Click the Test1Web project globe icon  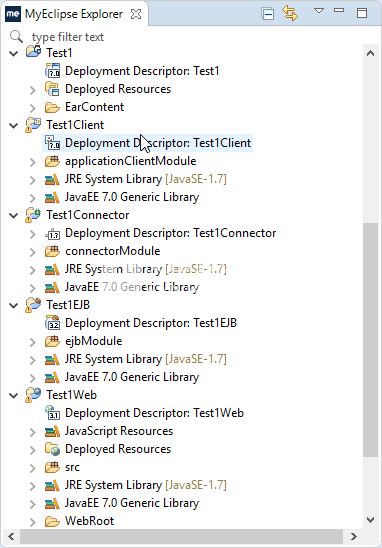point(33,395)
